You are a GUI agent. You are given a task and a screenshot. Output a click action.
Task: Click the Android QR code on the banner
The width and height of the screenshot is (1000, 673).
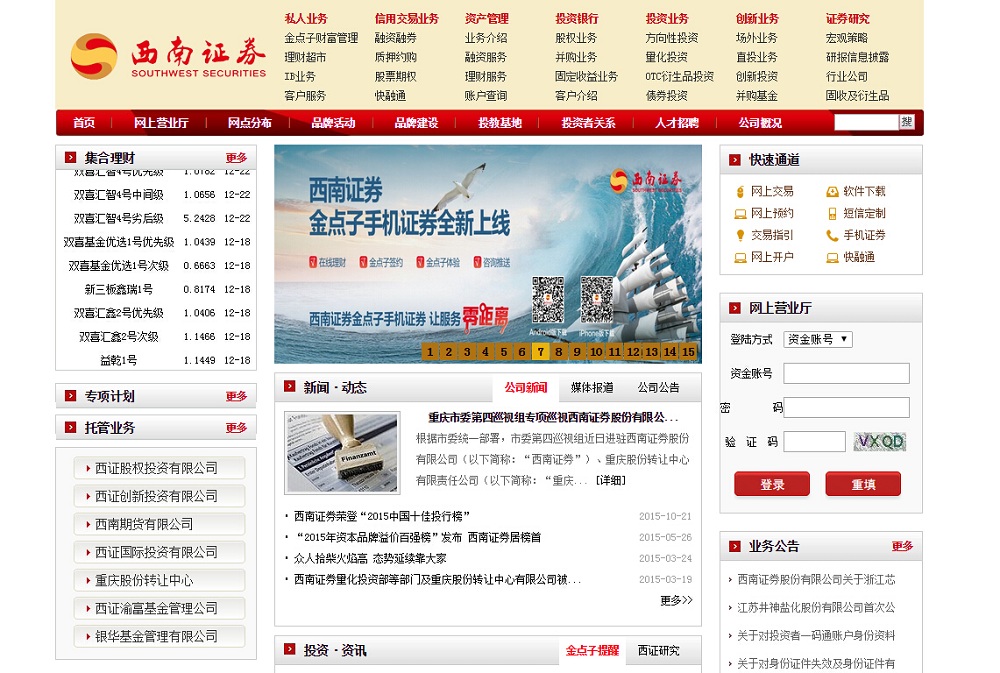(x=548, y=299)
